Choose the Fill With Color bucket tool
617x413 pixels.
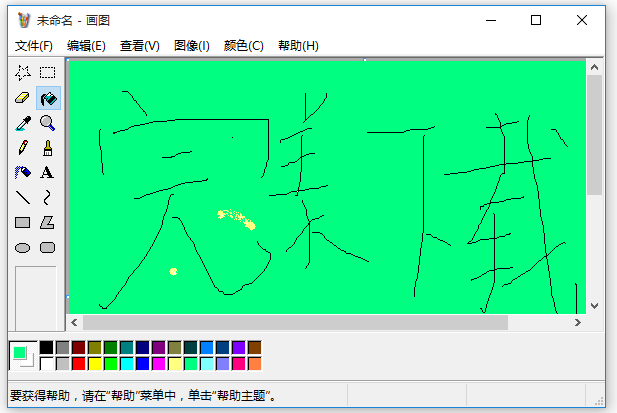click(x=48, y=98)
